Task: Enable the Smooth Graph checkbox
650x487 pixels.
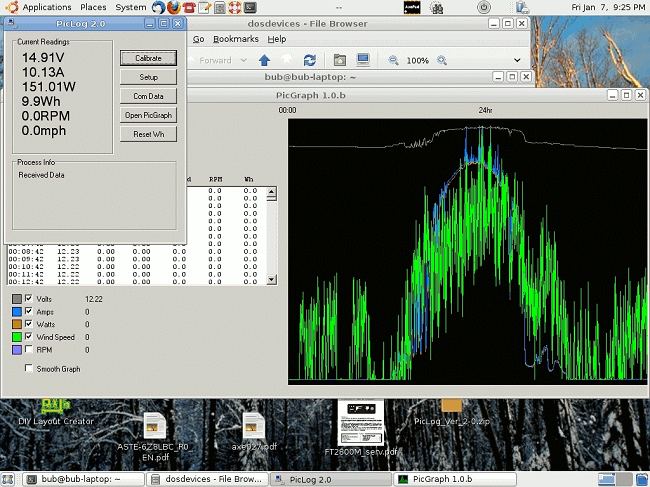Action: (30, 369)
